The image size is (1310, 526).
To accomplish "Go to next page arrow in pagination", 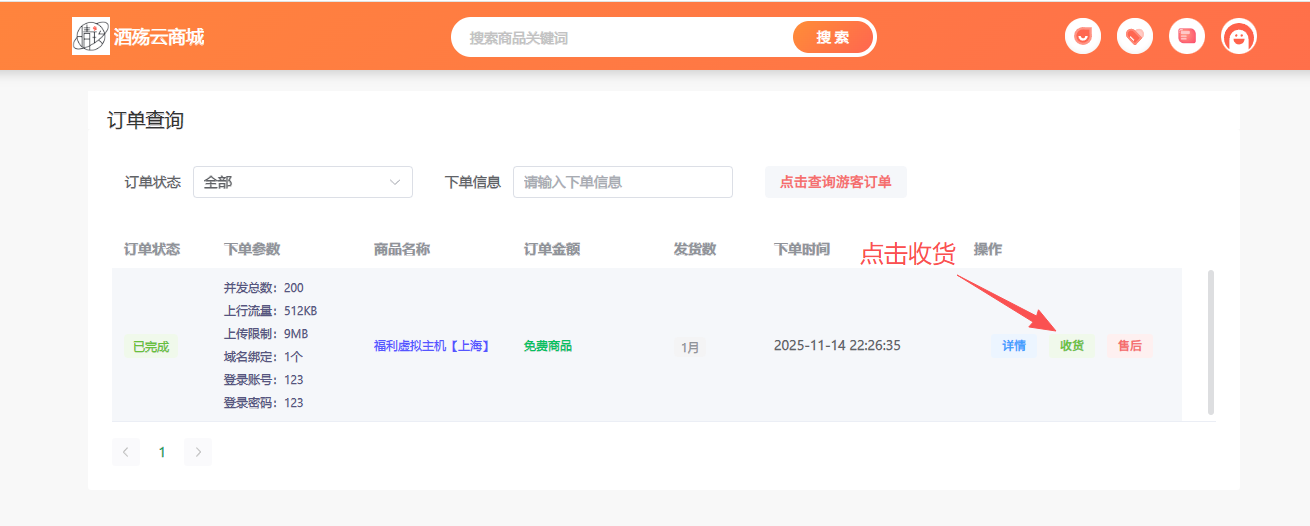I will [198, 452].
